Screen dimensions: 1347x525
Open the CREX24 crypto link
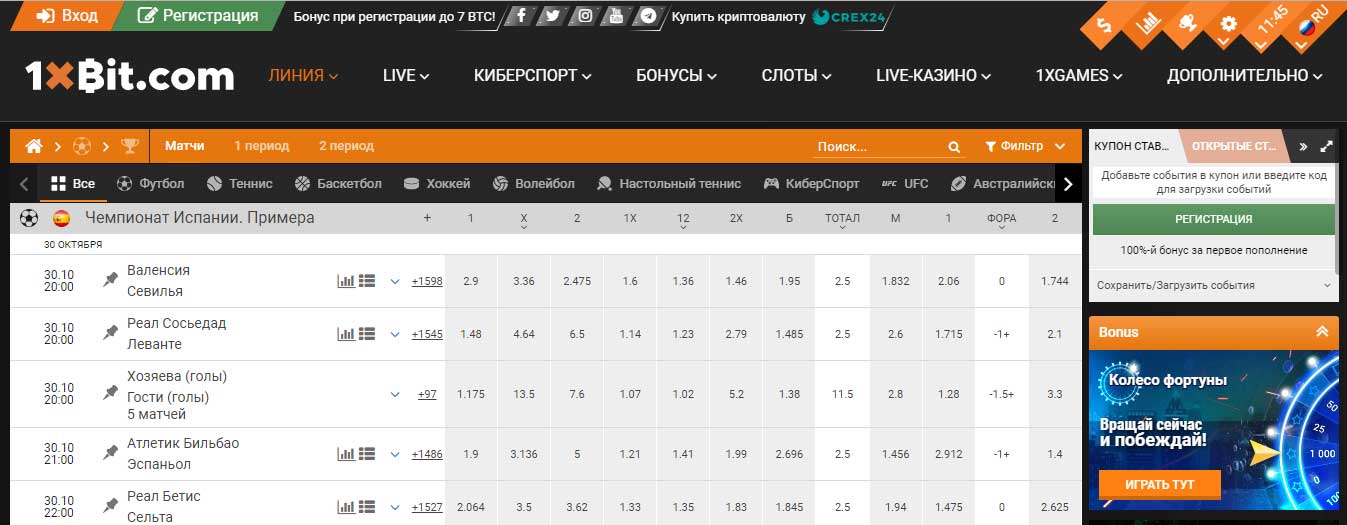pyautogui.click(x=848, y=17)
